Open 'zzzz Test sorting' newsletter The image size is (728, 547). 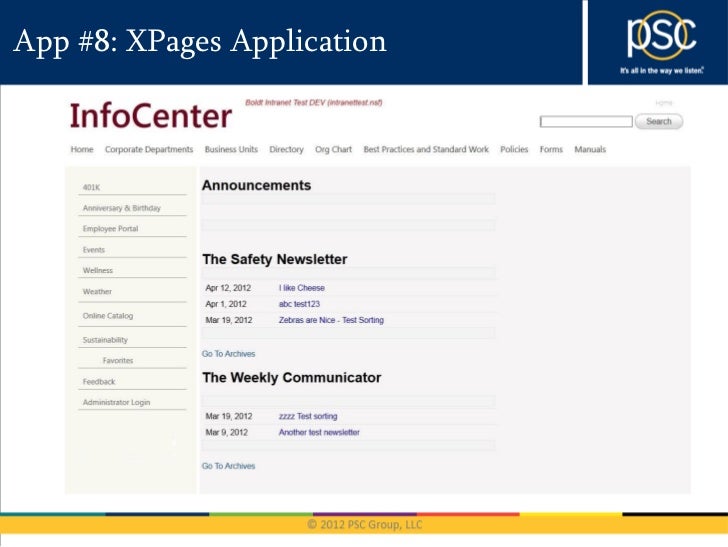tap(308, 416)
